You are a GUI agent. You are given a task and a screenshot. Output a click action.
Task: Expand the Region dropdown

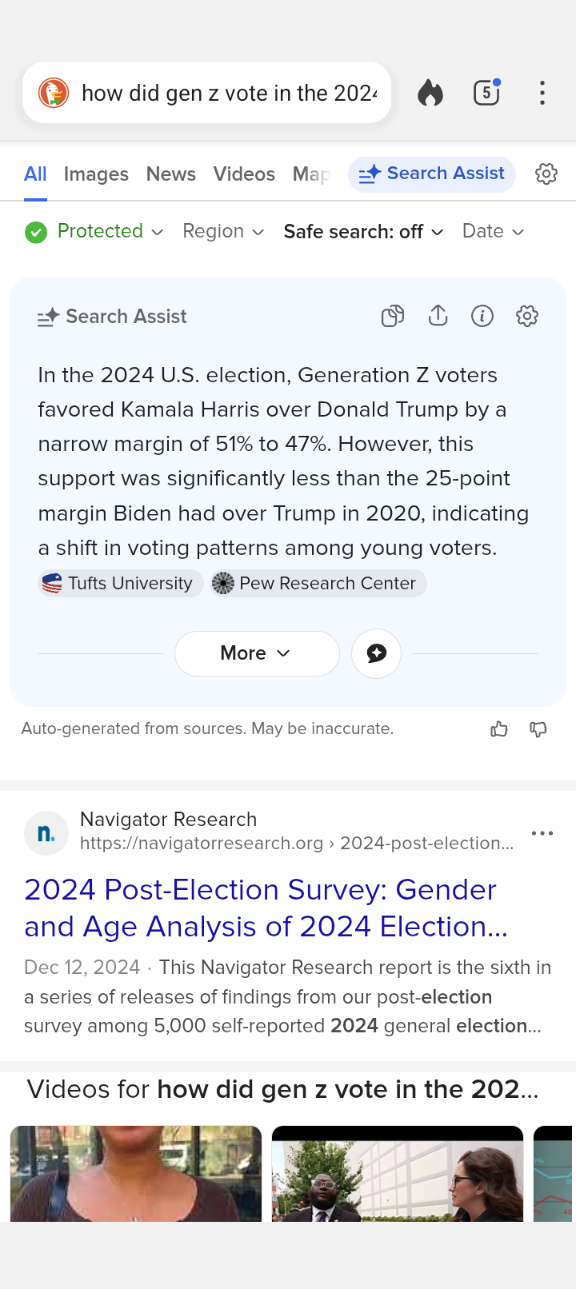[223, 231]
